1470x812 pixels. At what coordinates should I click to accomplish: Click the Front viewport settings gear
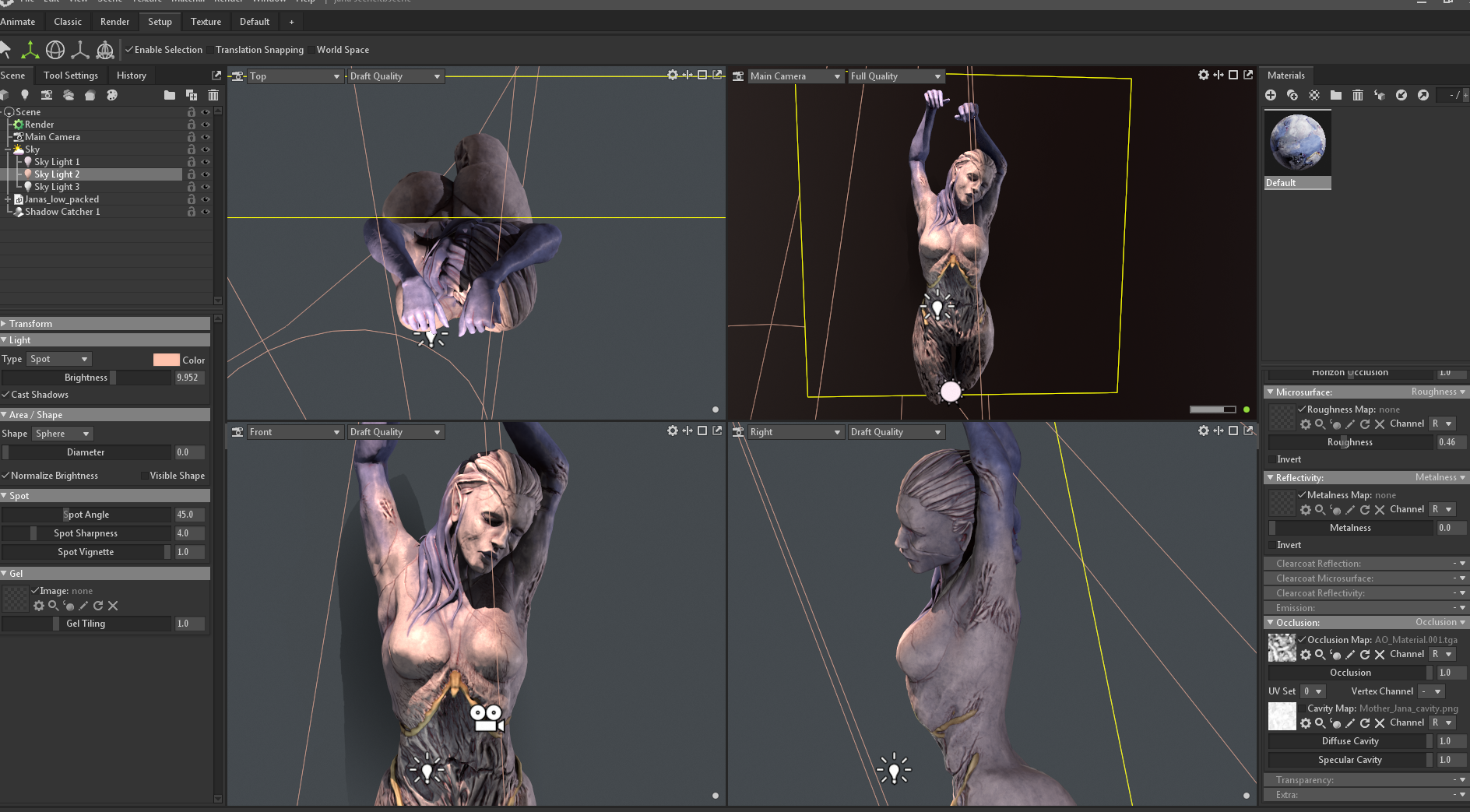tap(673, 431)
